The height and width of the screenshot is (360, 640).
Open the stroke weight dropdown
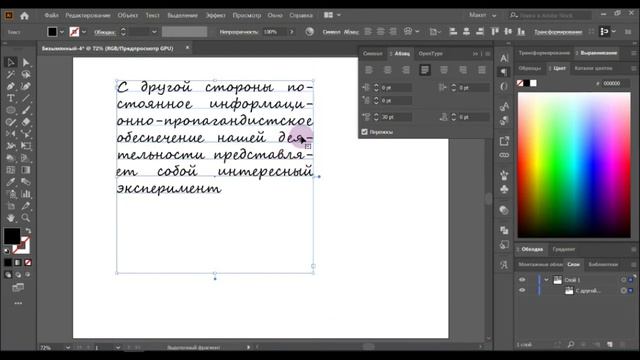click(154, 32)
